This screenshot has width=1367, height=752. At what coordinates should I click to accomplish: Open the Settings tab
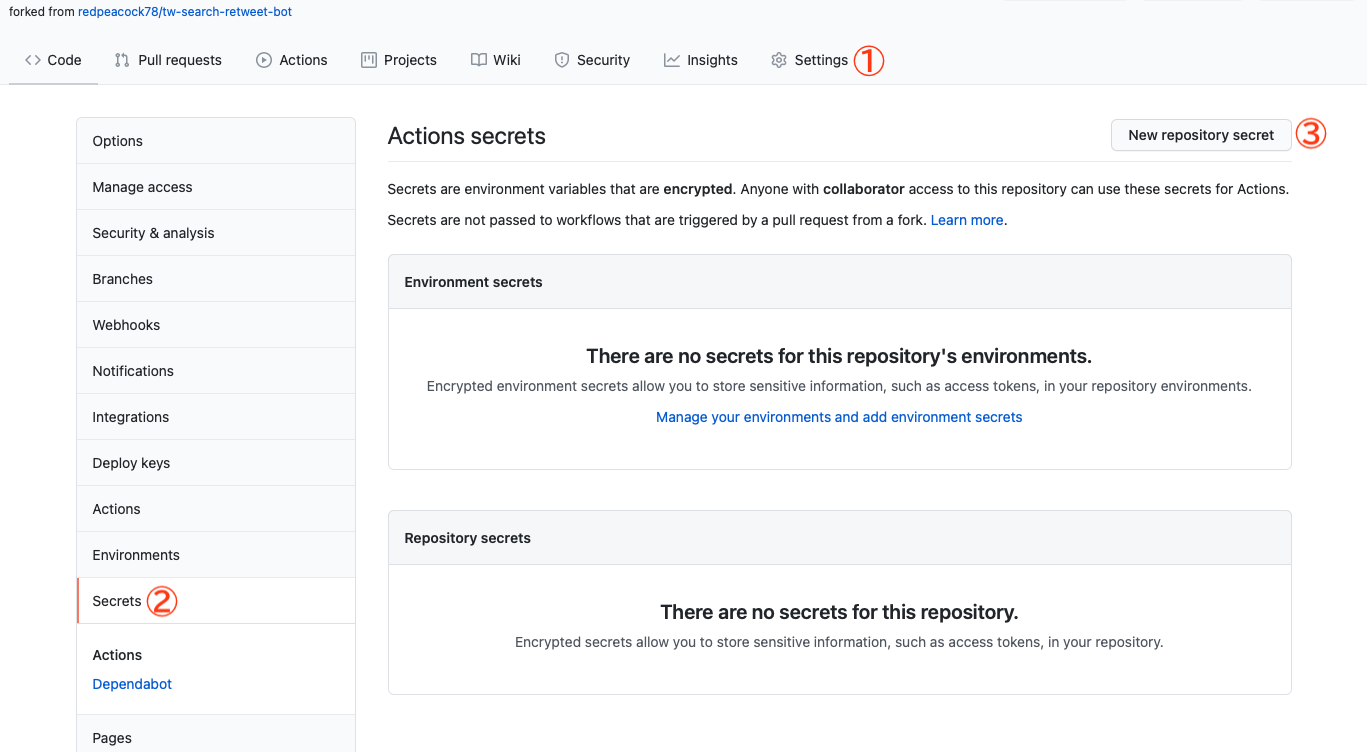[x=820, y=60]
